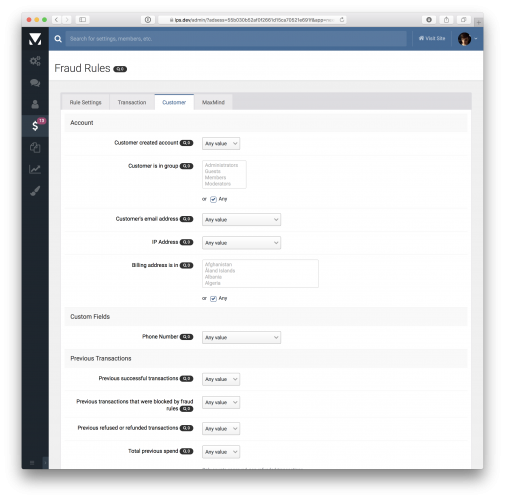Open the Community chat bubbles icon
Image resolution: width=505 pixels, height=500 pixels.
pyautogui.click(x=35, y=83)
